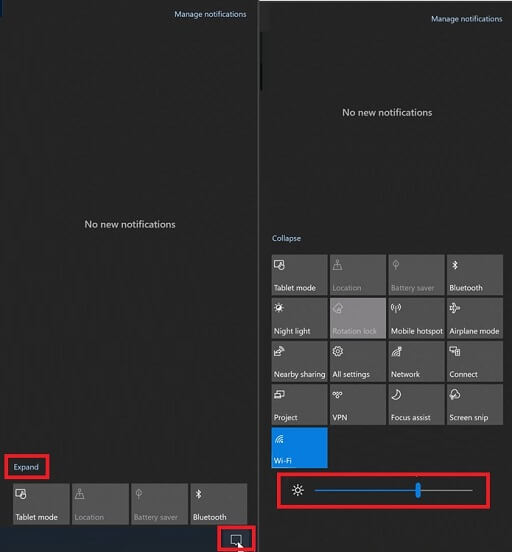
Task: Toggle Focus assist tile
Action: pyautogui.click(x=416, y=405)
